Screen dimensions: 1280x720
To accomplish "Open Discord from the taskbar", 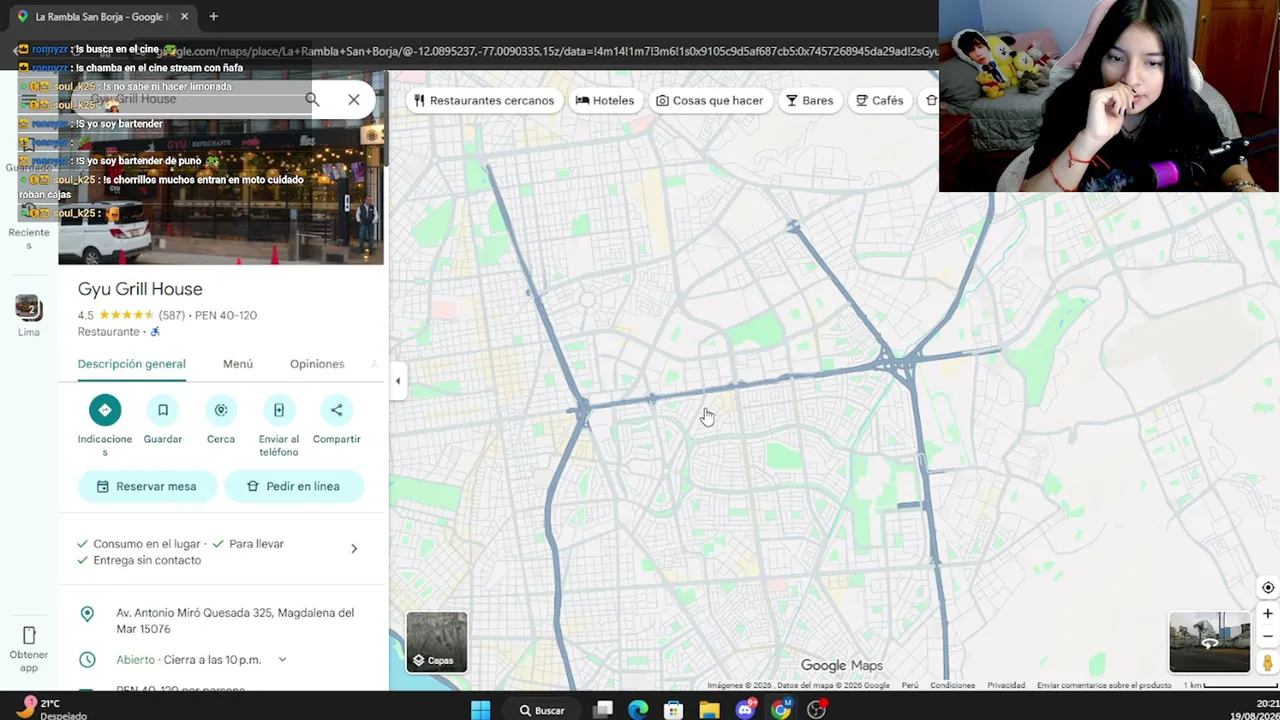I will pyautogui.click(x=745, y=710).
